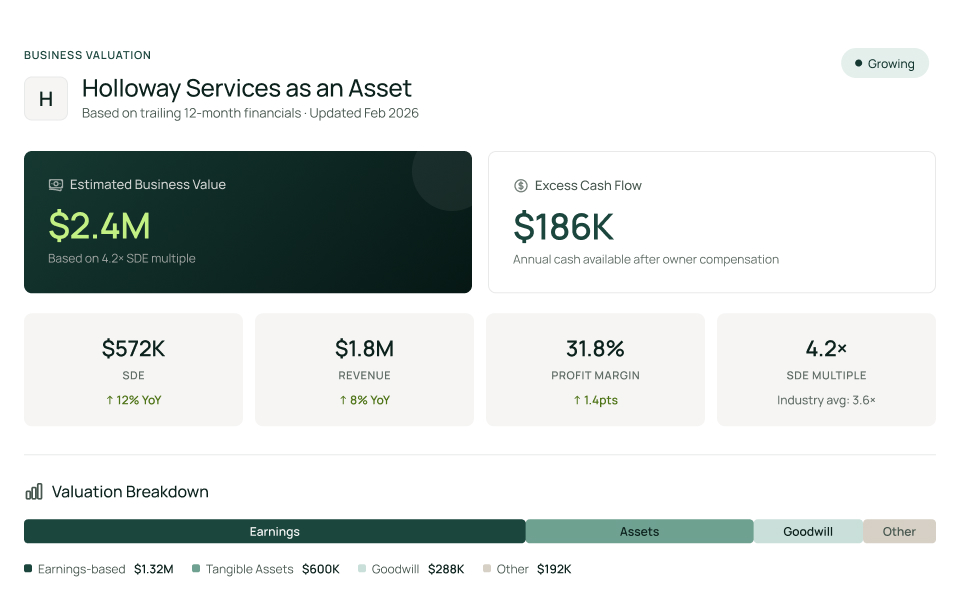Click the $186K cash flow value
Screen dimensions: 960x610
(x=563, y=227)
